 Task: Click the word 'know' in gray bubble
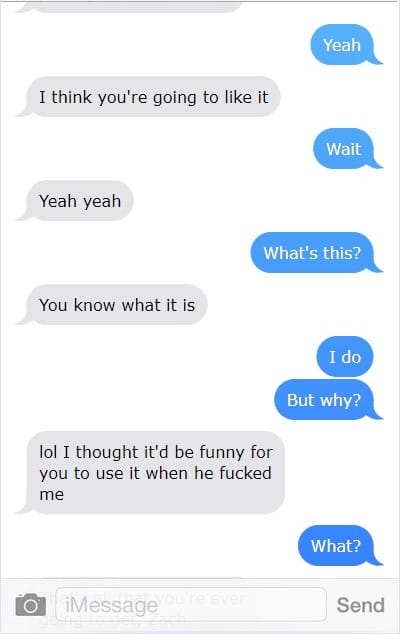(x=95, y=305)
